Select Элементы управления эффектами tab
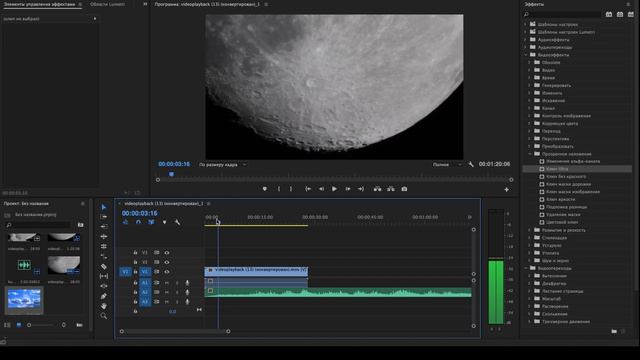 click(39, 4)
